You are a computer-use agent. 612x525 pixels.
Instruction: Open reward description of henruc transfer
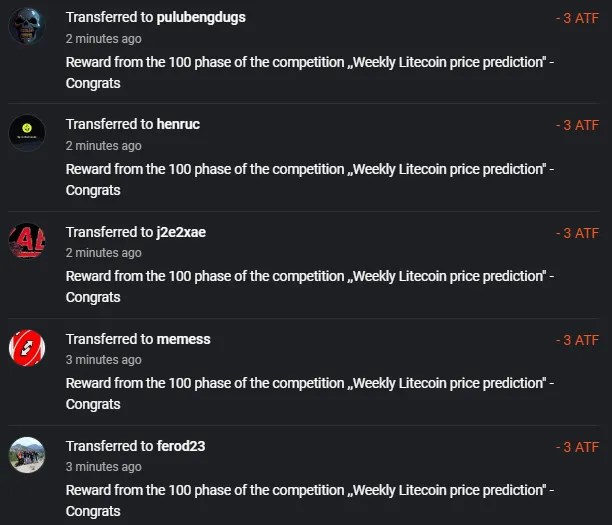tap(310, 180)
